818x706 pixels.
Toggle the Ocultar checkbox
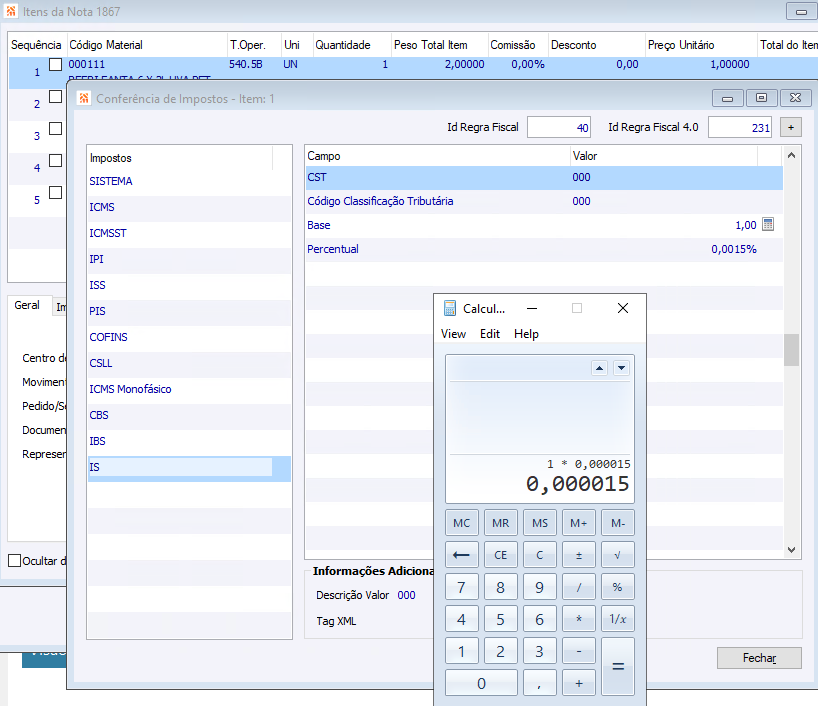(x=15, y=561)
